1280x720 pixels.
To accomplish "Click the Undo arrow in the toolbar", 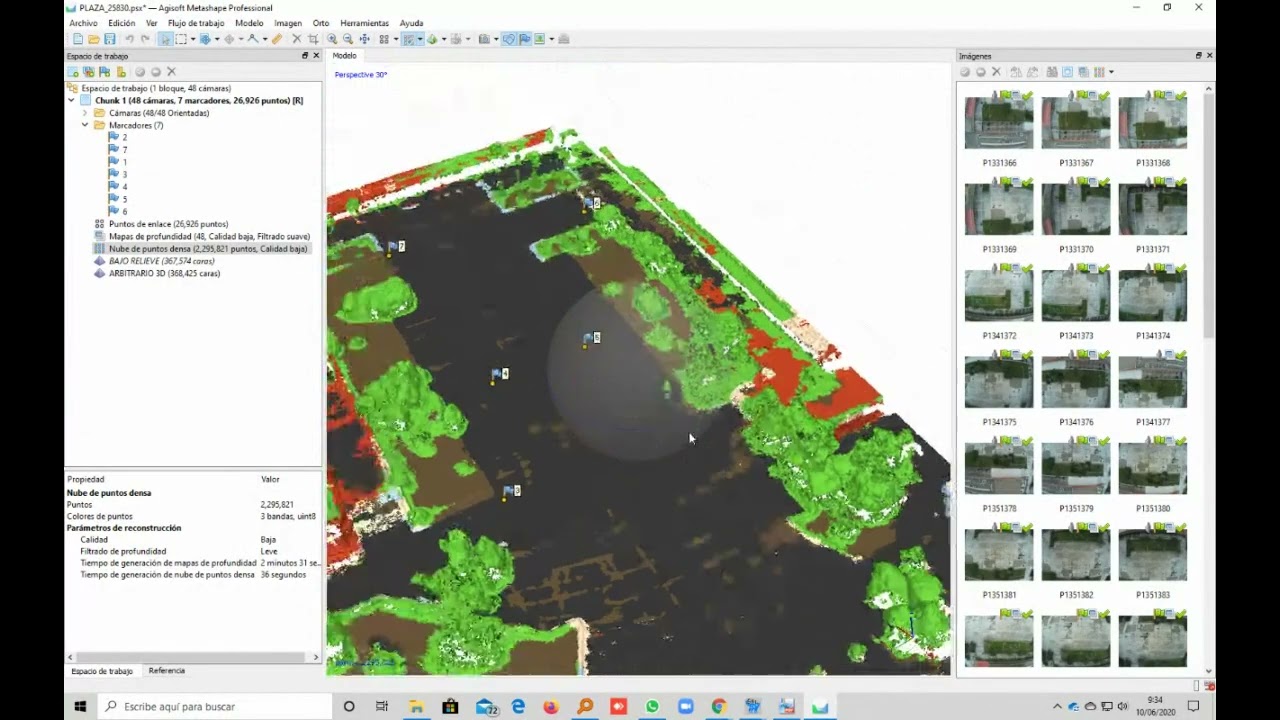I will 130,39.
